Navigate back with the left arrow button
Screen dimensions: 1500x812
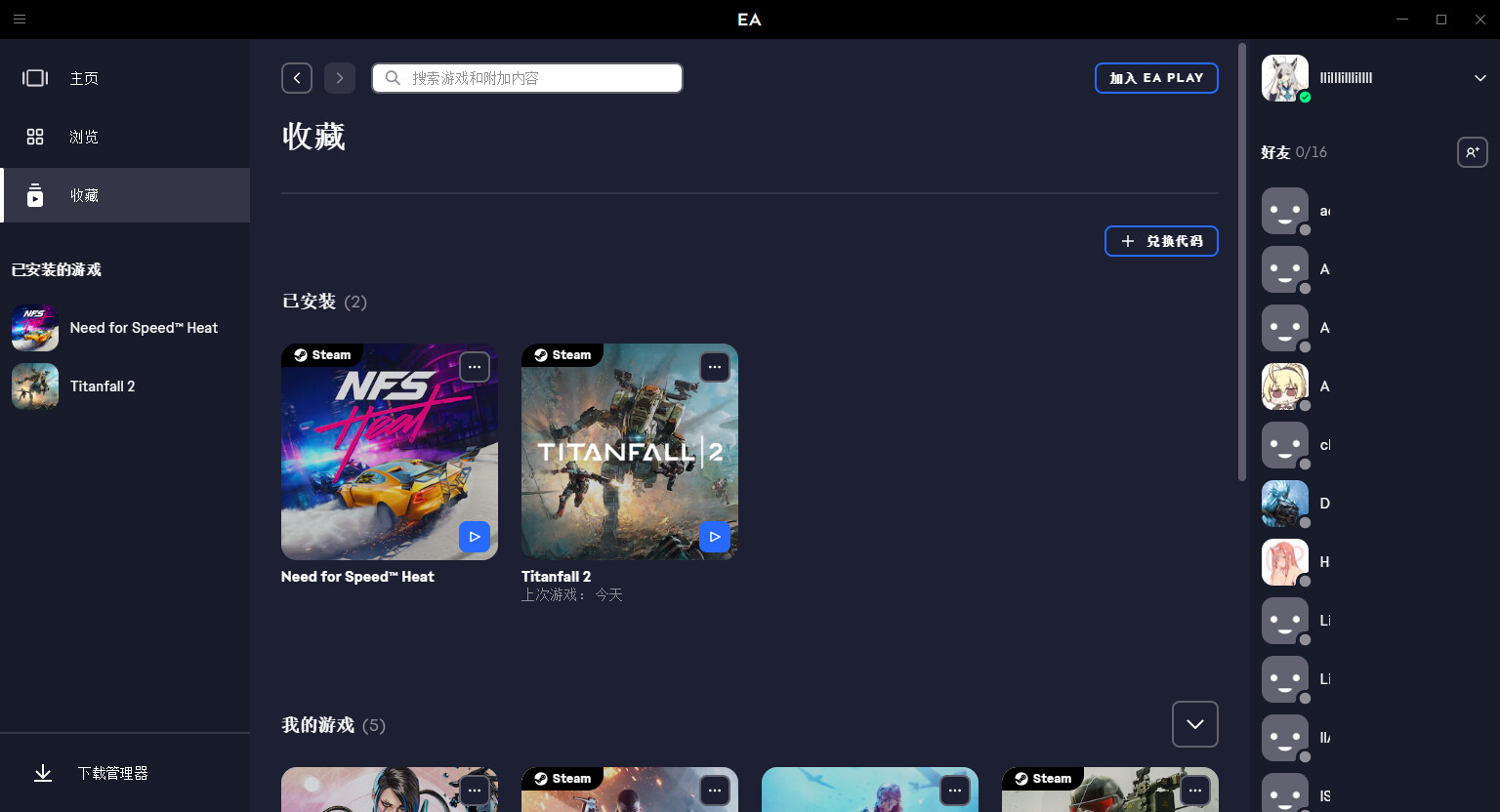click(x=297, y=78)
